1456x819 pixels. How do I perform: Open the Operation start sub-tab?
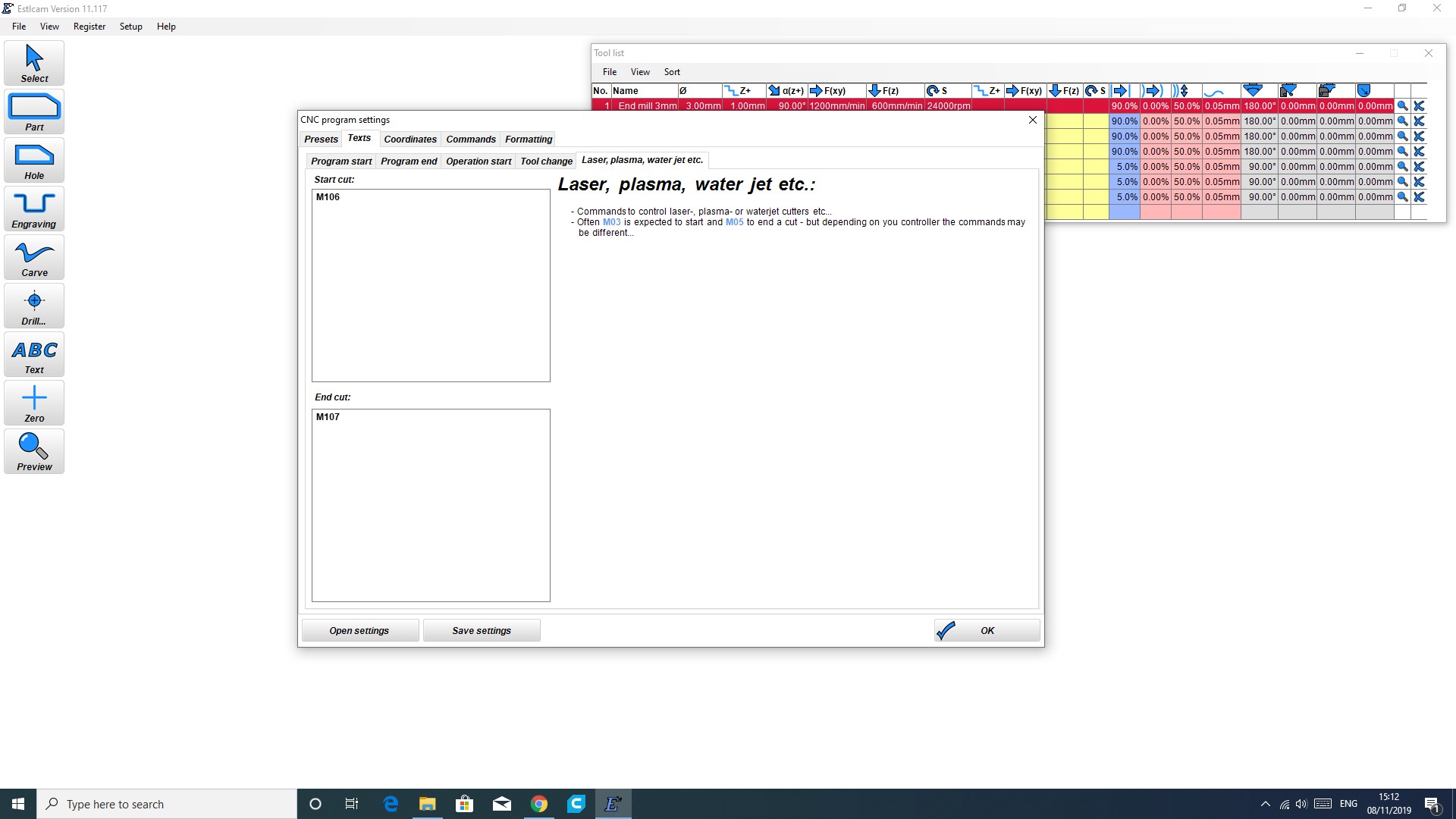[479, 162]
